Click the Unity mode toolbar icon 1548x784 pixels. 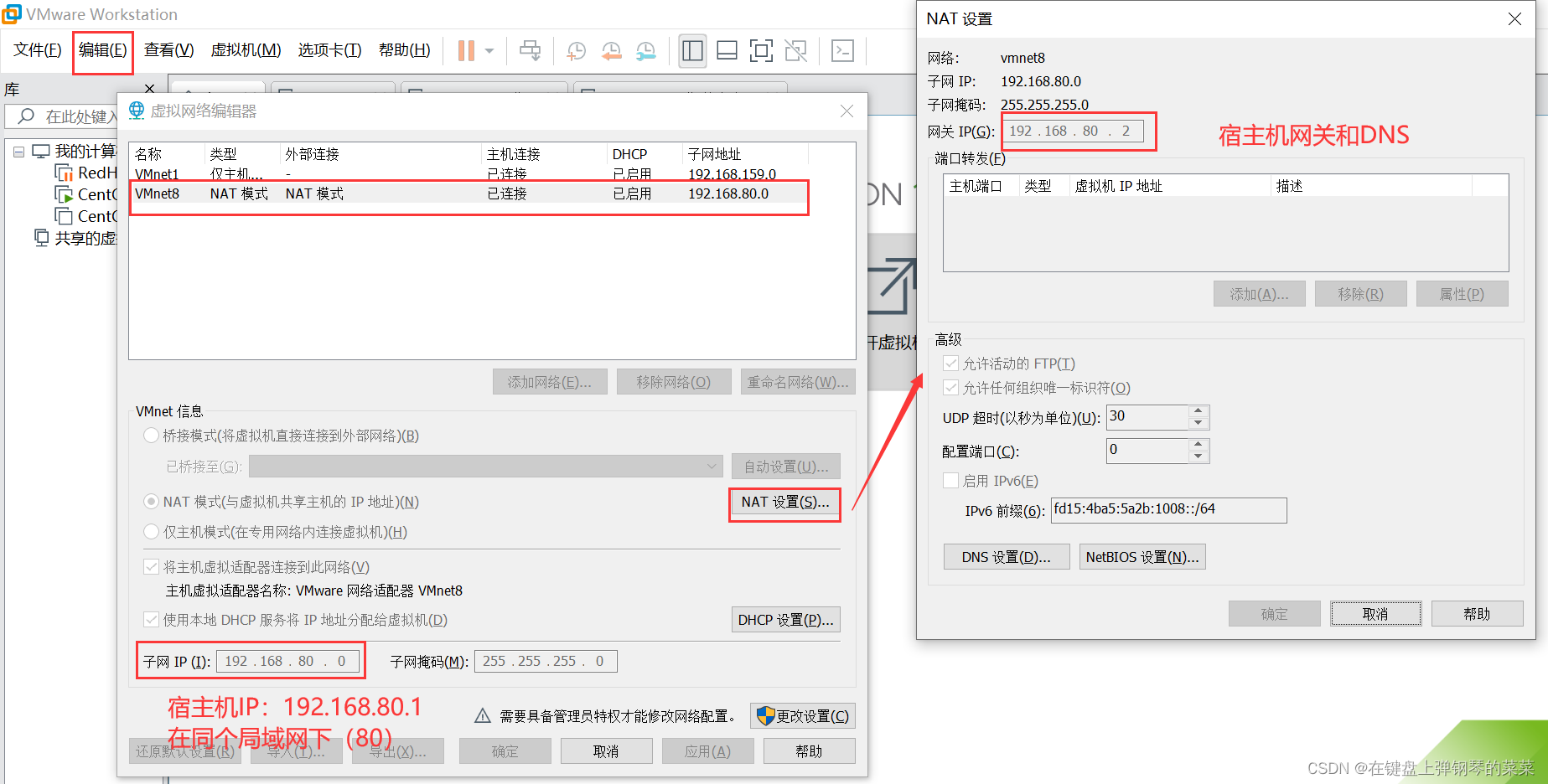pyautogui.click(x=795, y=51)
